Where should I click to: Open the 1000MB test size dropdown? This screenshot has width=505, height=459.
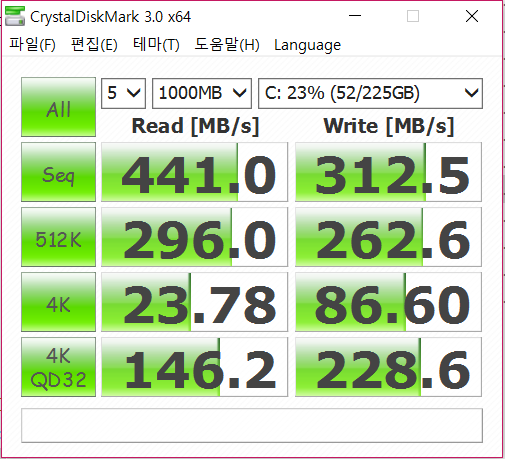[202, 93]
